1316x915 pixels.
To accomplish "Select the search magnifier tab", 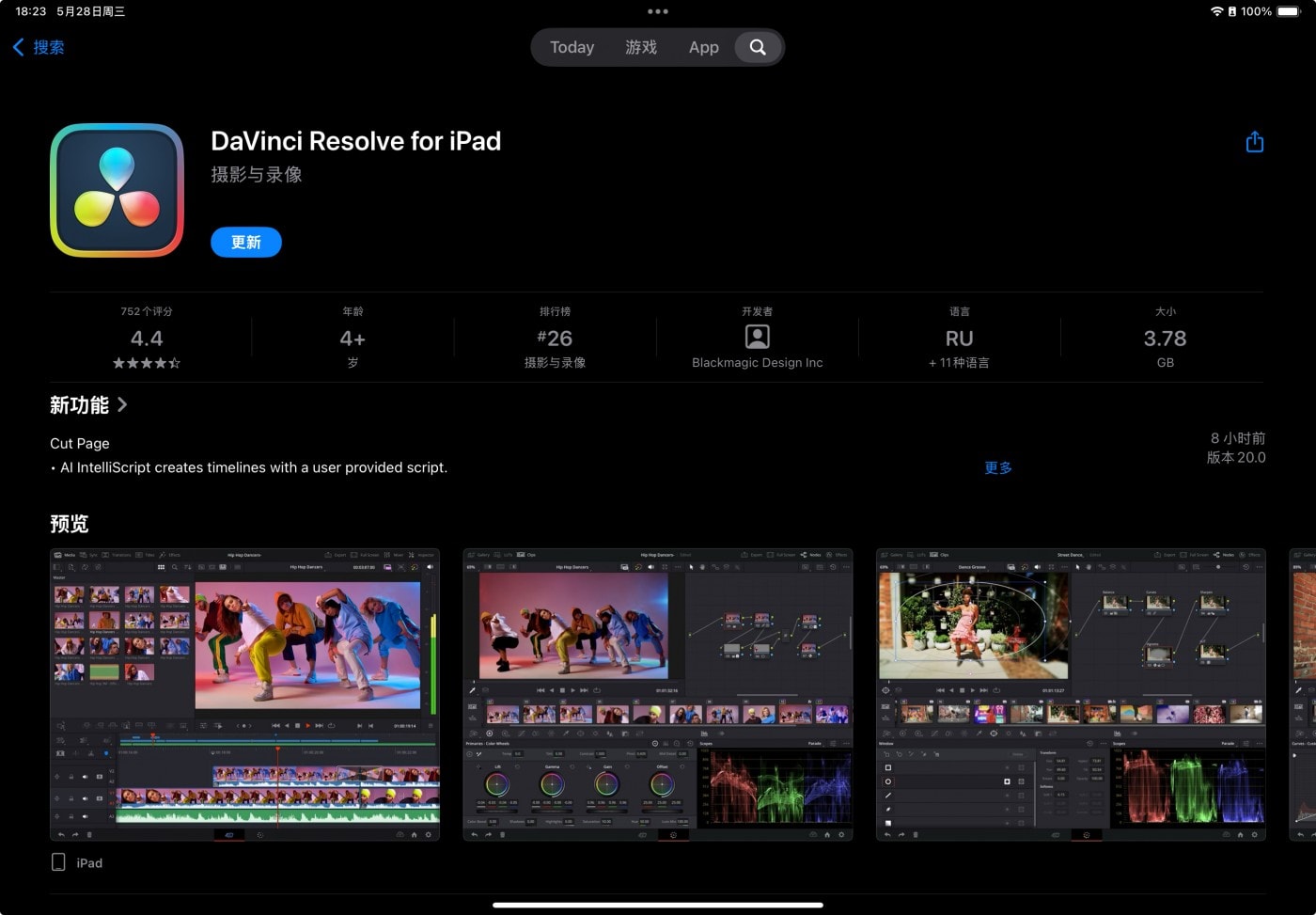I will (x=758, y=47).
